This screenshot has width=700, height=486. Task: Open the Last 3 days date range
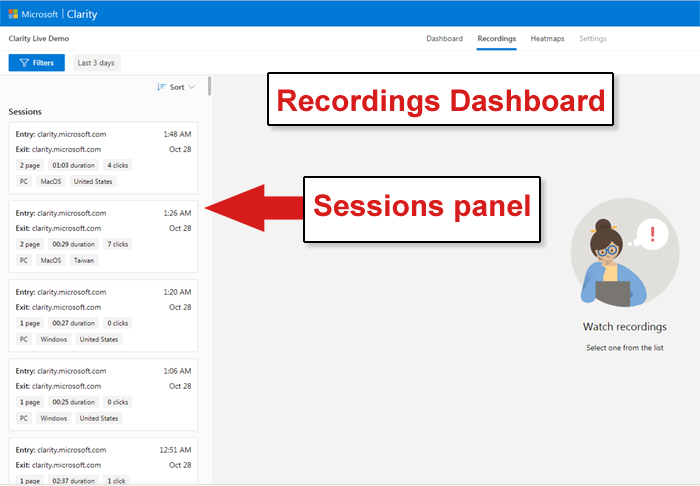pyautogui.click(x=96, y=63)
